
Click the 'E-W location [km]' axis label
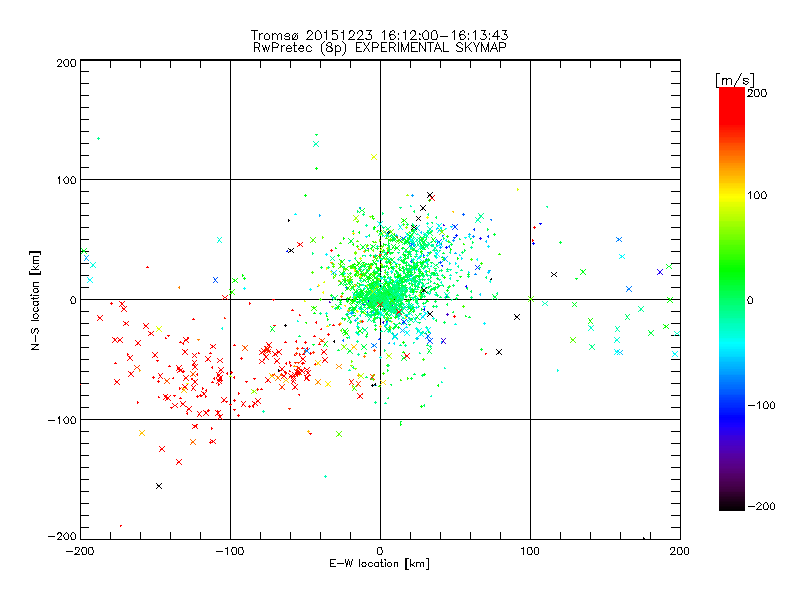(380, 564)
